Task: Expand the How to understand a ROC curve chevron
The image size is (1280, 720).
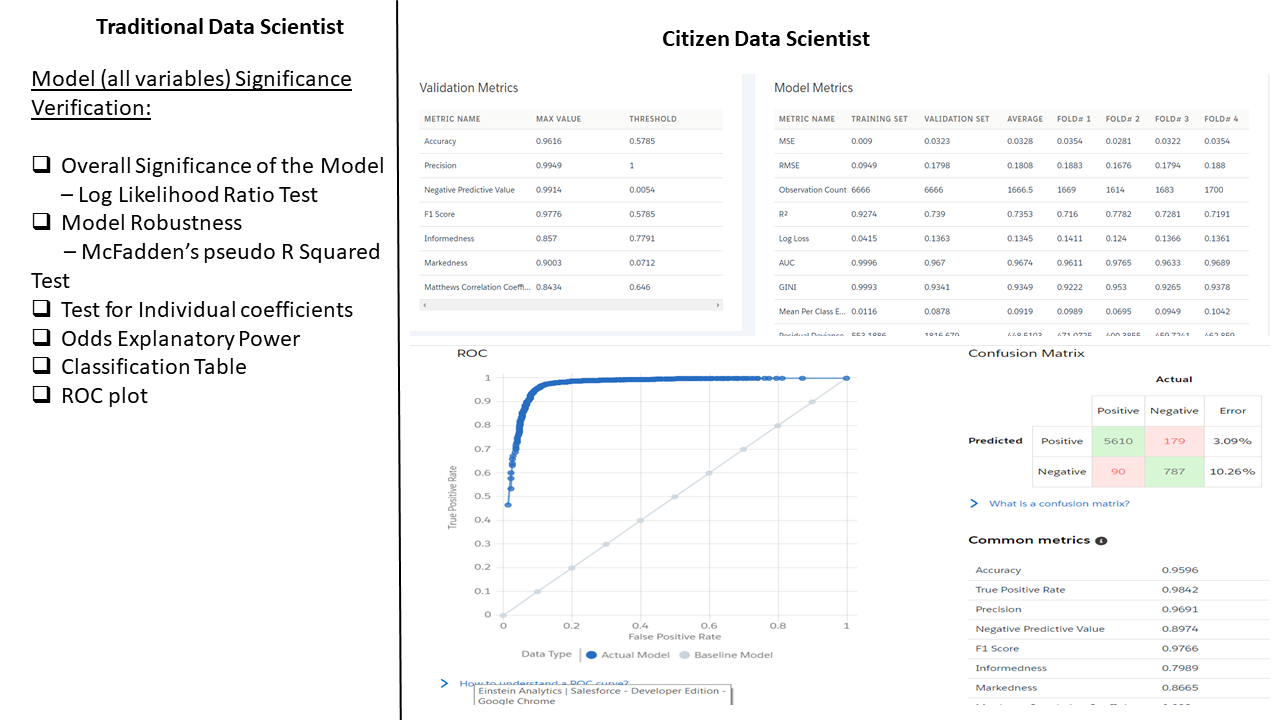Action: click(x=445, y=683)
